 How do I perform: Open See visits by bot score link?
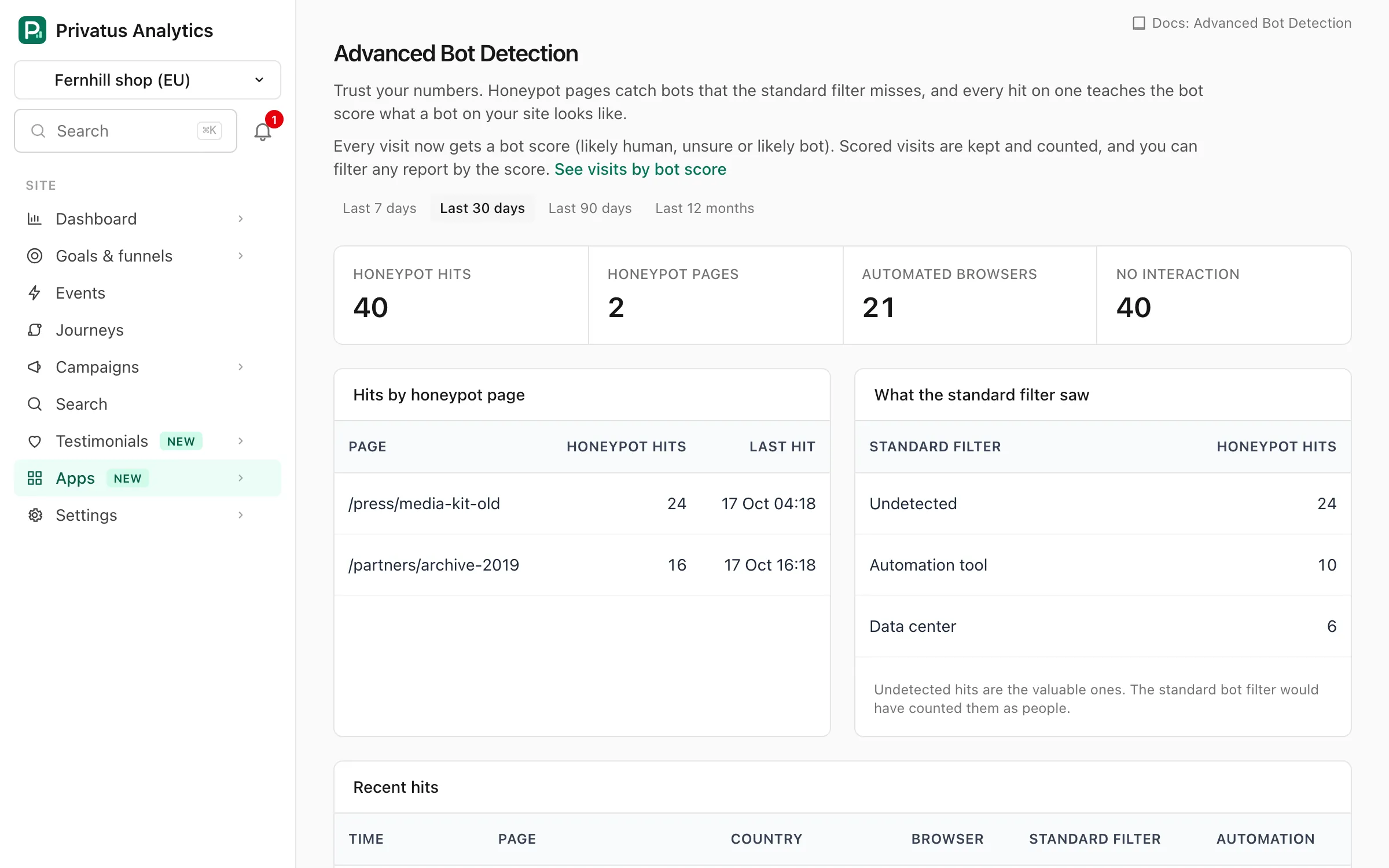pos(640,169)
